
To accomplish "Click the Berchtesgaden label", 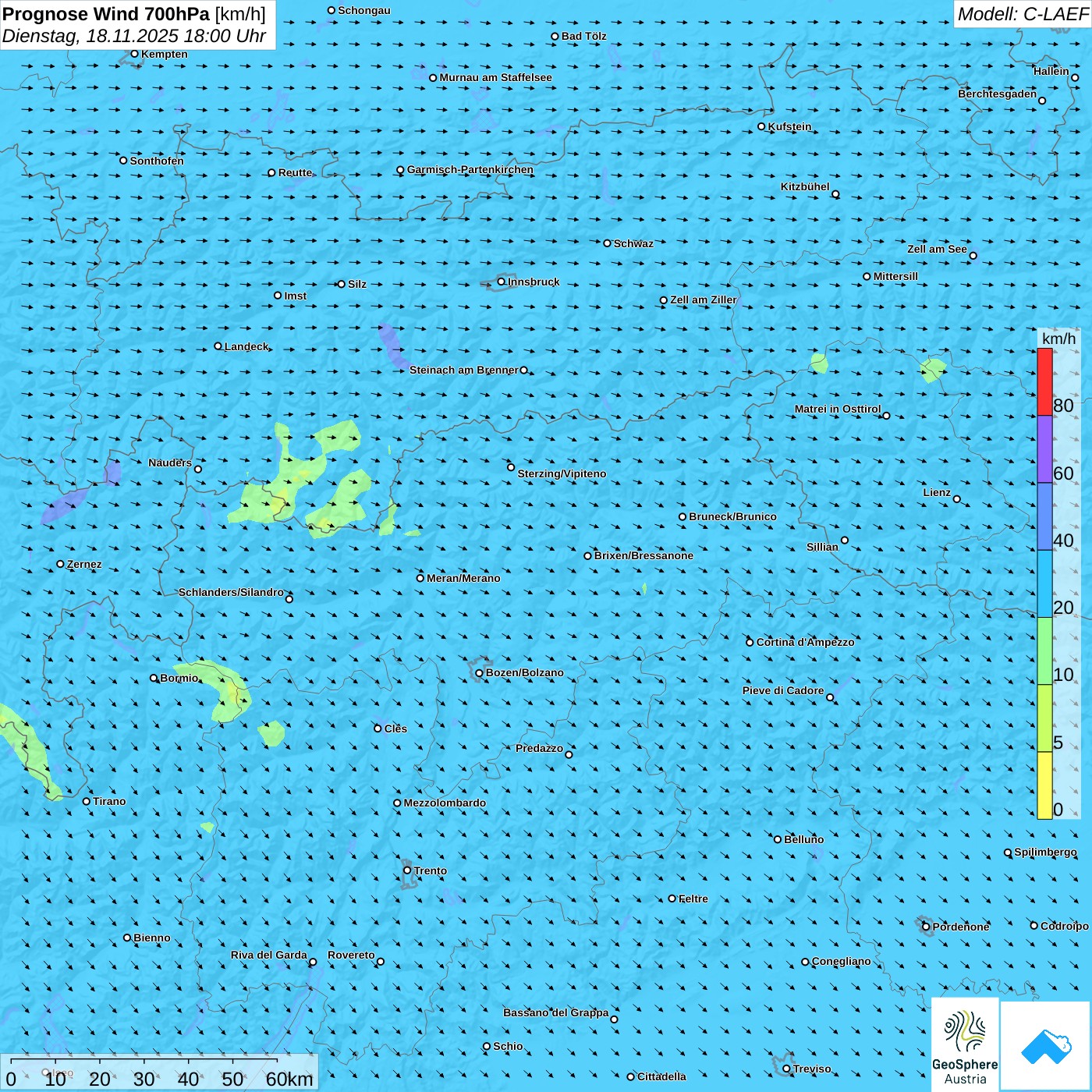I will pyautogui.click(x=998, y=94).
